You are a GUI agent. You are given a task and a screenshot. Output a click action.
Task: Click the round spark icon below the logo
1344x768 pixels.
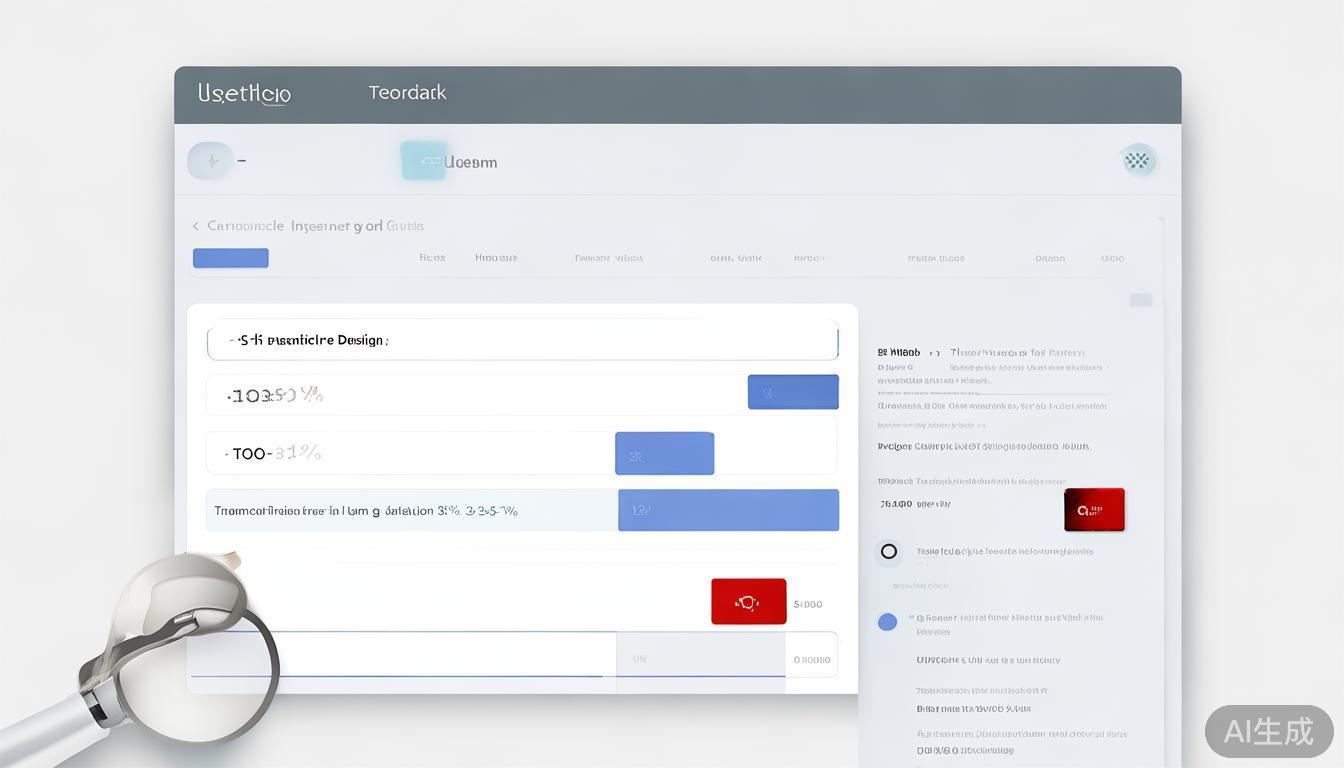pyautogui.click(x=210, y=161)
